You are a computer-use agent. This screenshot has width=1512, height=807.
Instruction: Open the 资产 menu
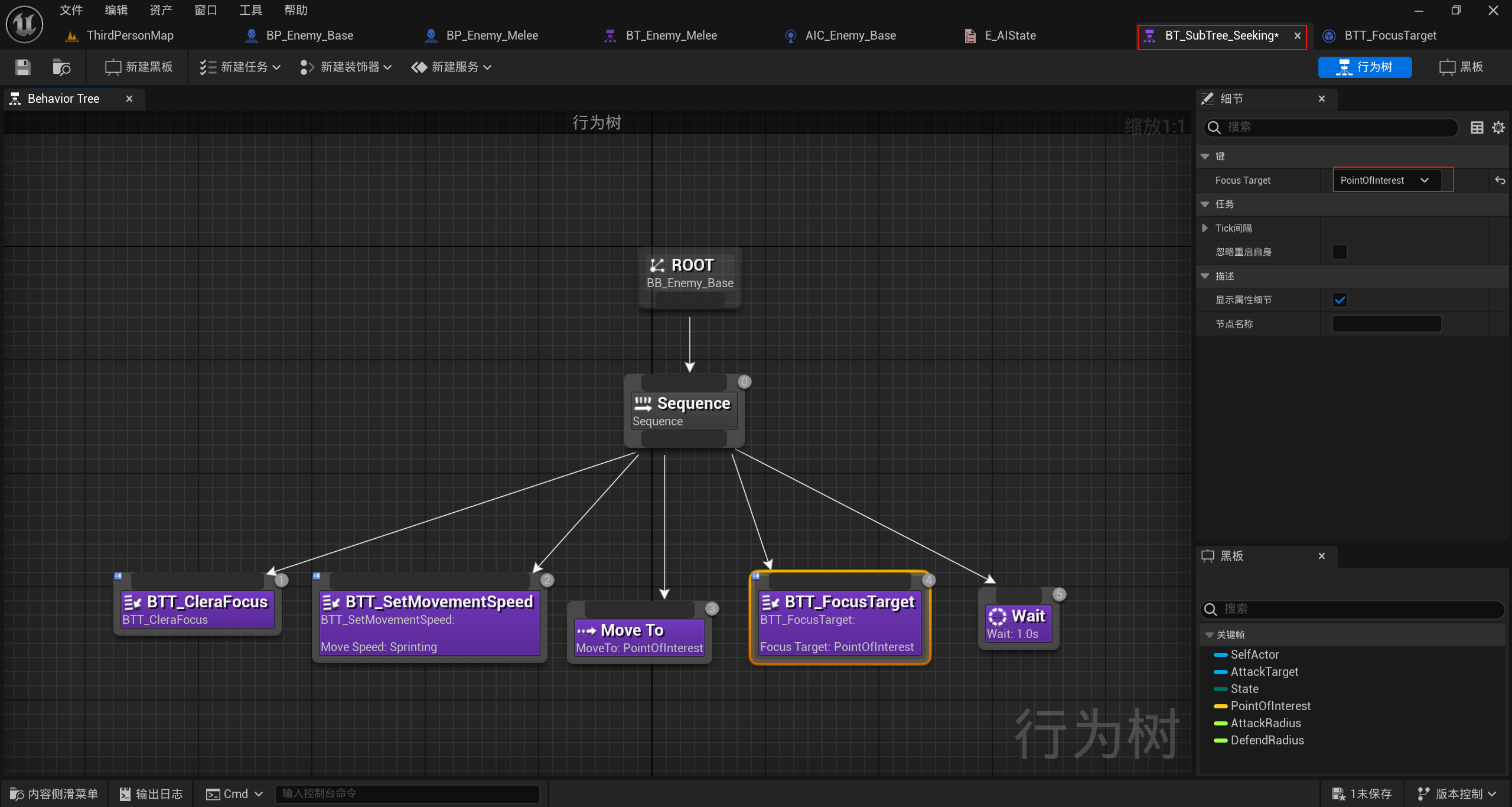pos(161,10)
